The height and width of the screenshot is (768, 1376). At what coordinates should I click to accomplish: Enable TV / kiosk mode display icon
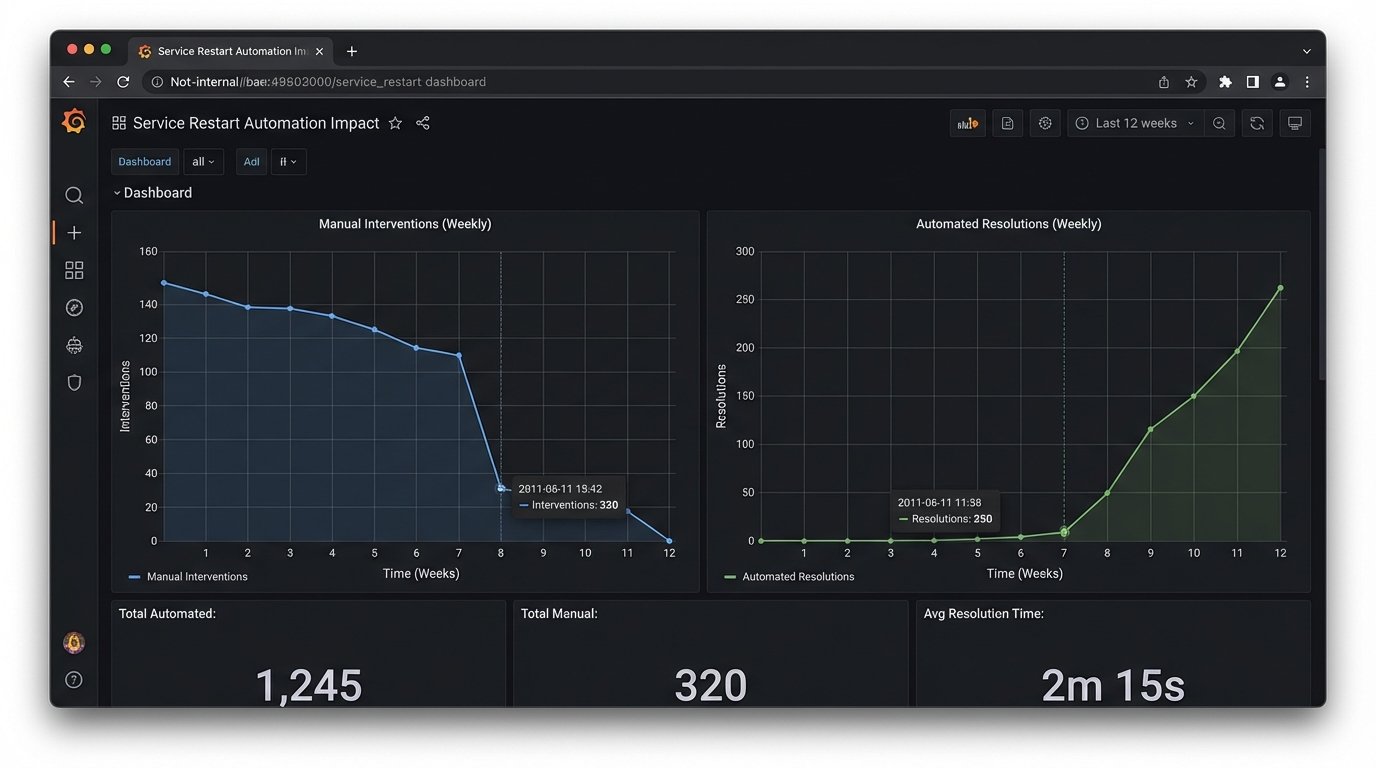(x=1294, y=122)
